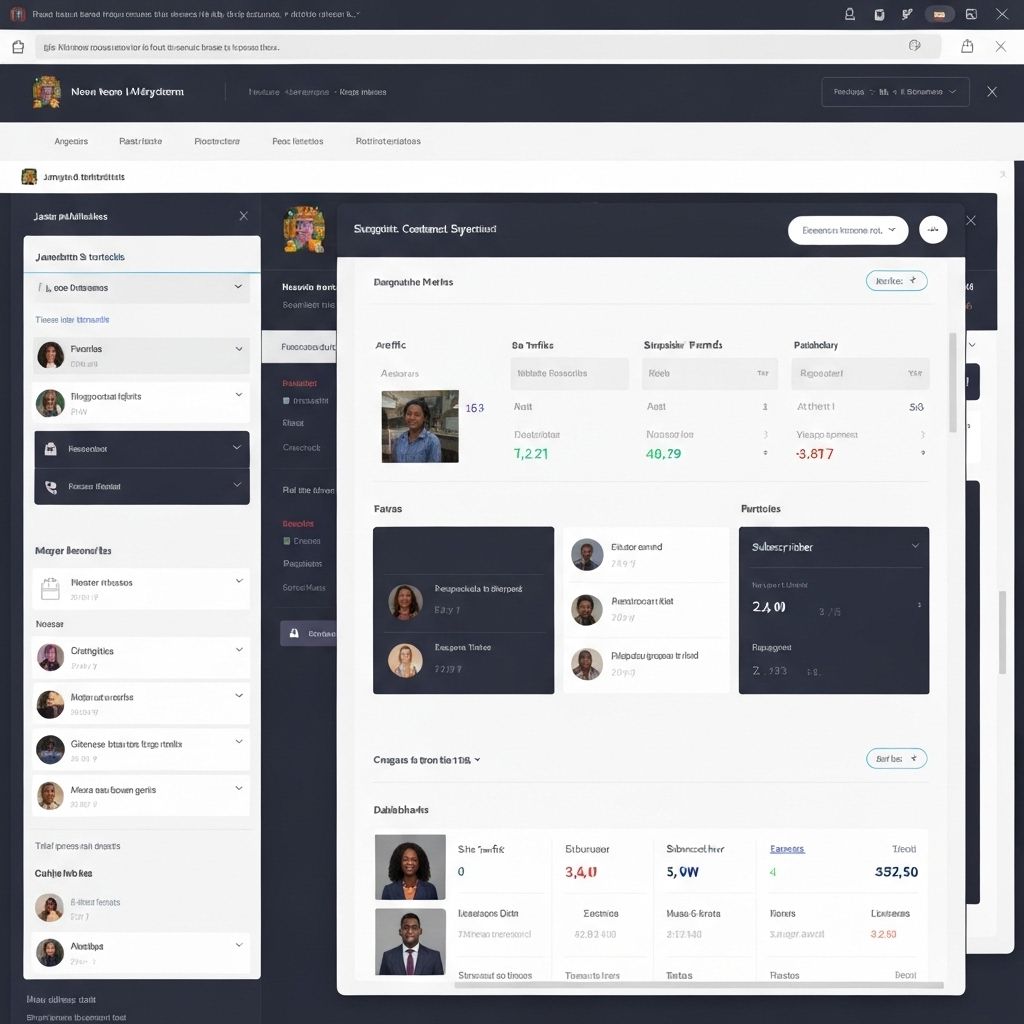Image resolution: width=1024 pixels, height=1024 pixels.
Task: Expand the Subscriber card chevron
Action: pos(915,546)
